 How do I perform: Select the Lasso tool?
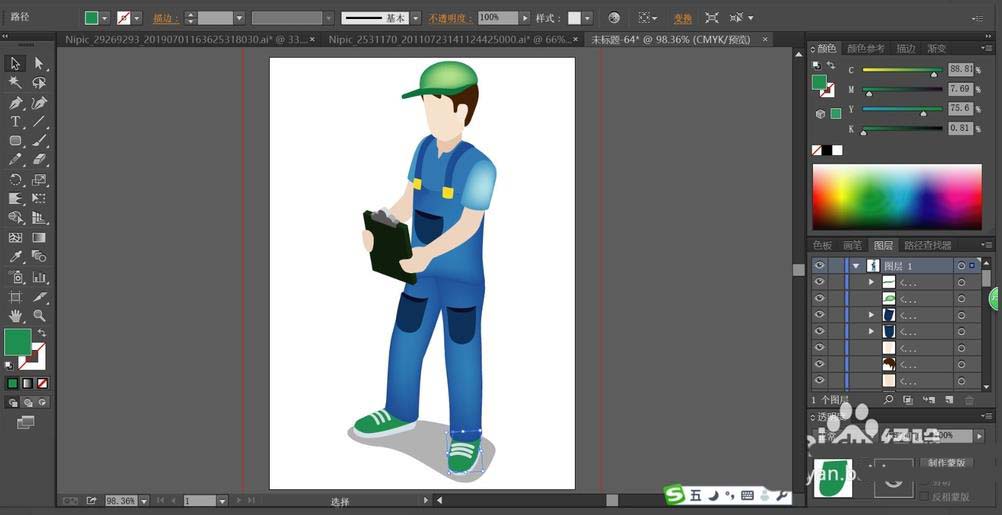pos(39,83)
